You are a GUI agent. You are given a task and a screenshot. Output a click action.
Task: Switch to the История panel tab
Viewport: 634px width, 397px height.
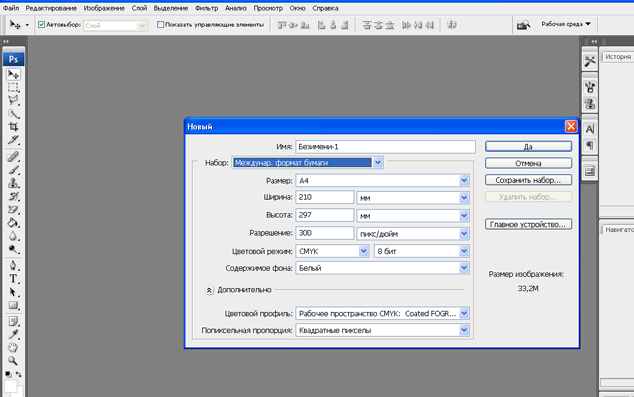[618, 57]
